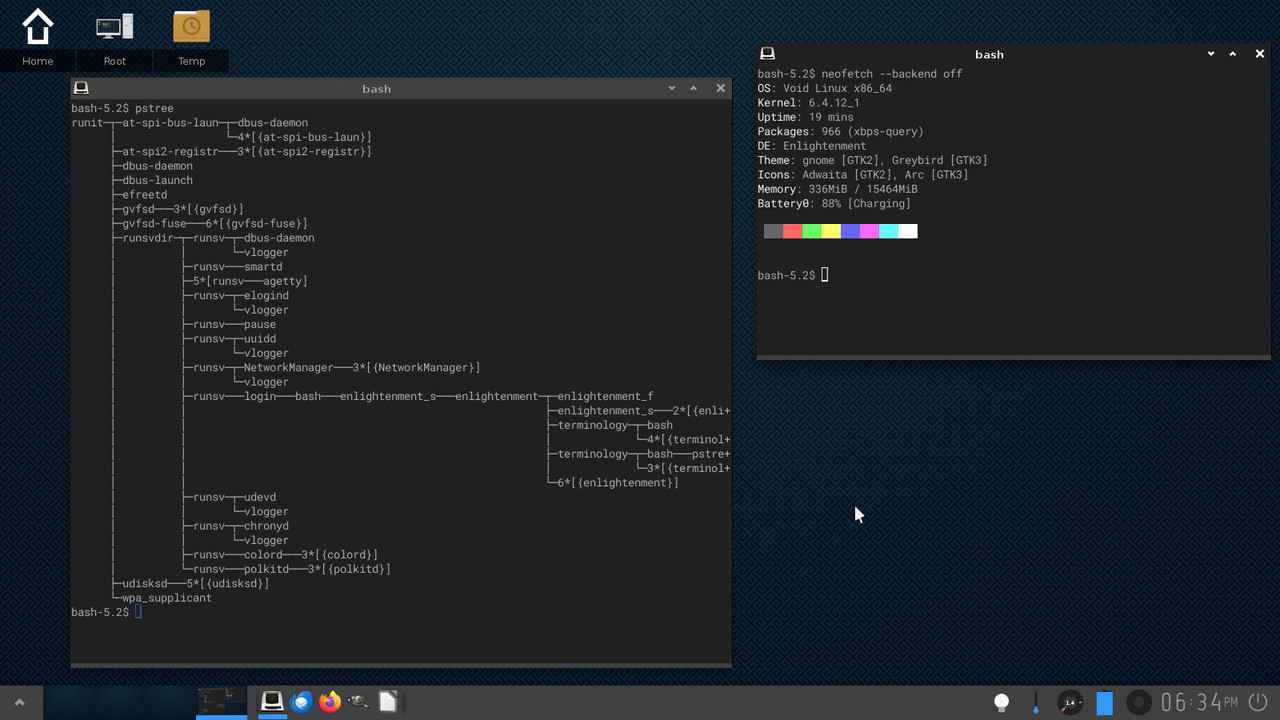
Task: Click the blue battery indicator
Action: click(x=1104, y=703)
